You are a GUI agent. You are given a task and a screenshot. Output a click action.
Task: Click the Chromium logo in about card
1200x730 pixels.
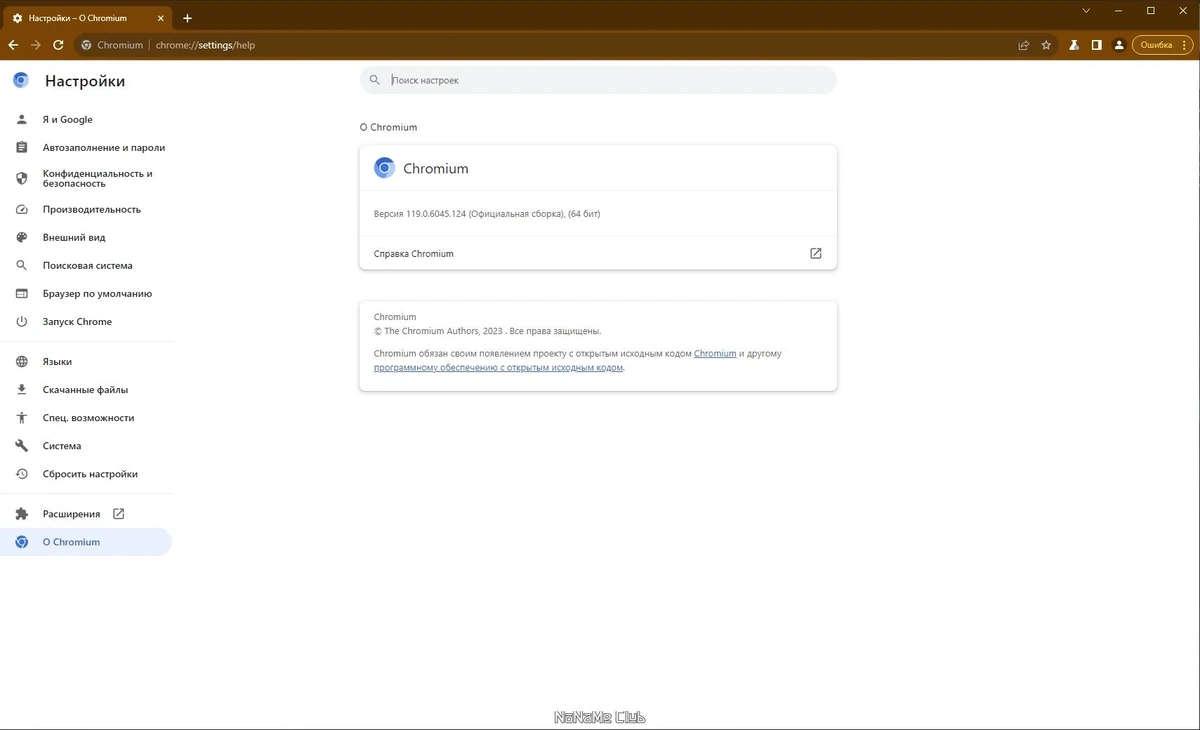(384, 168)
